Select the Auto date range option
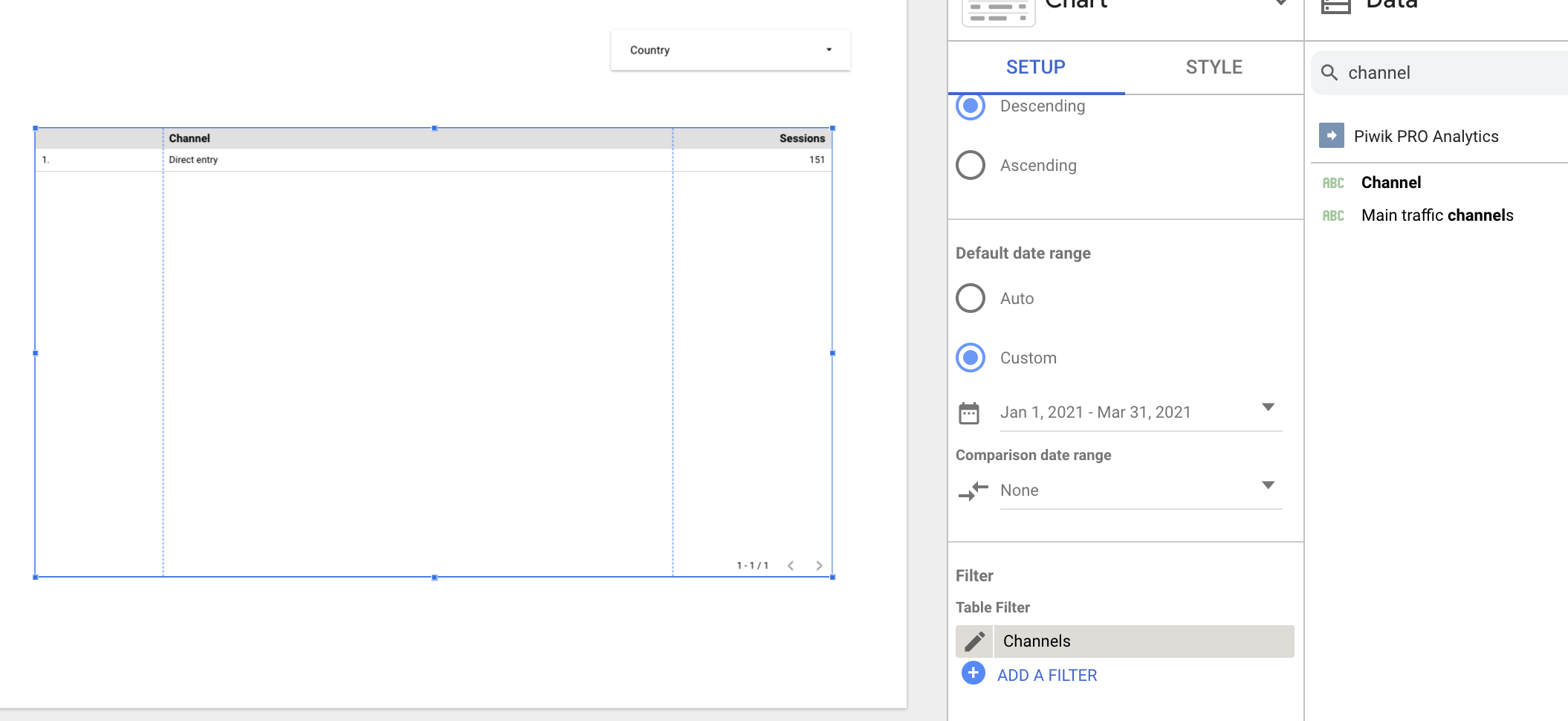 [x=971, y=298]
